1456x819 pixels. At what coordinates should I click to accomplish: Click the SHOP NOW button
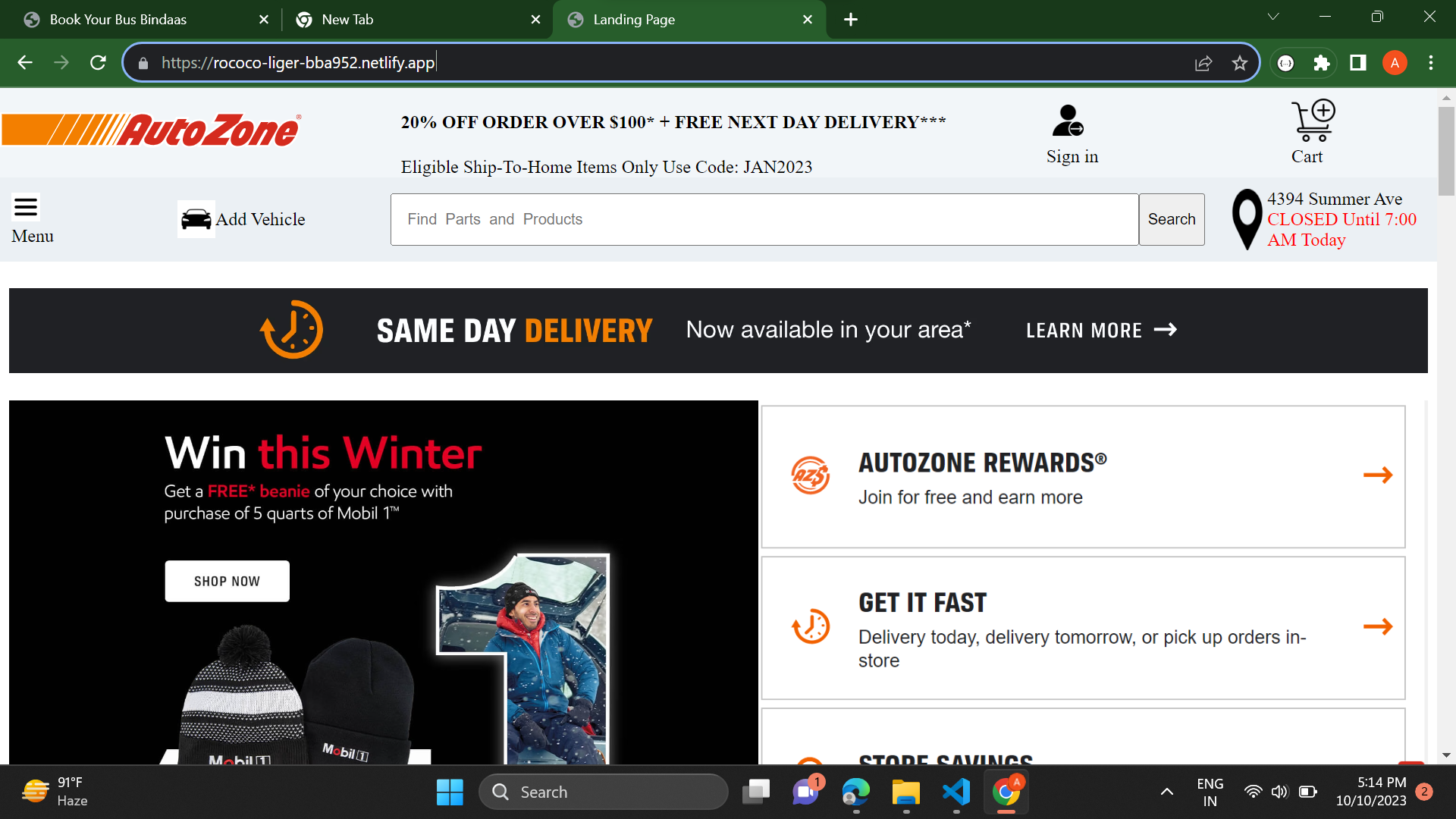(x=227, y=581)
